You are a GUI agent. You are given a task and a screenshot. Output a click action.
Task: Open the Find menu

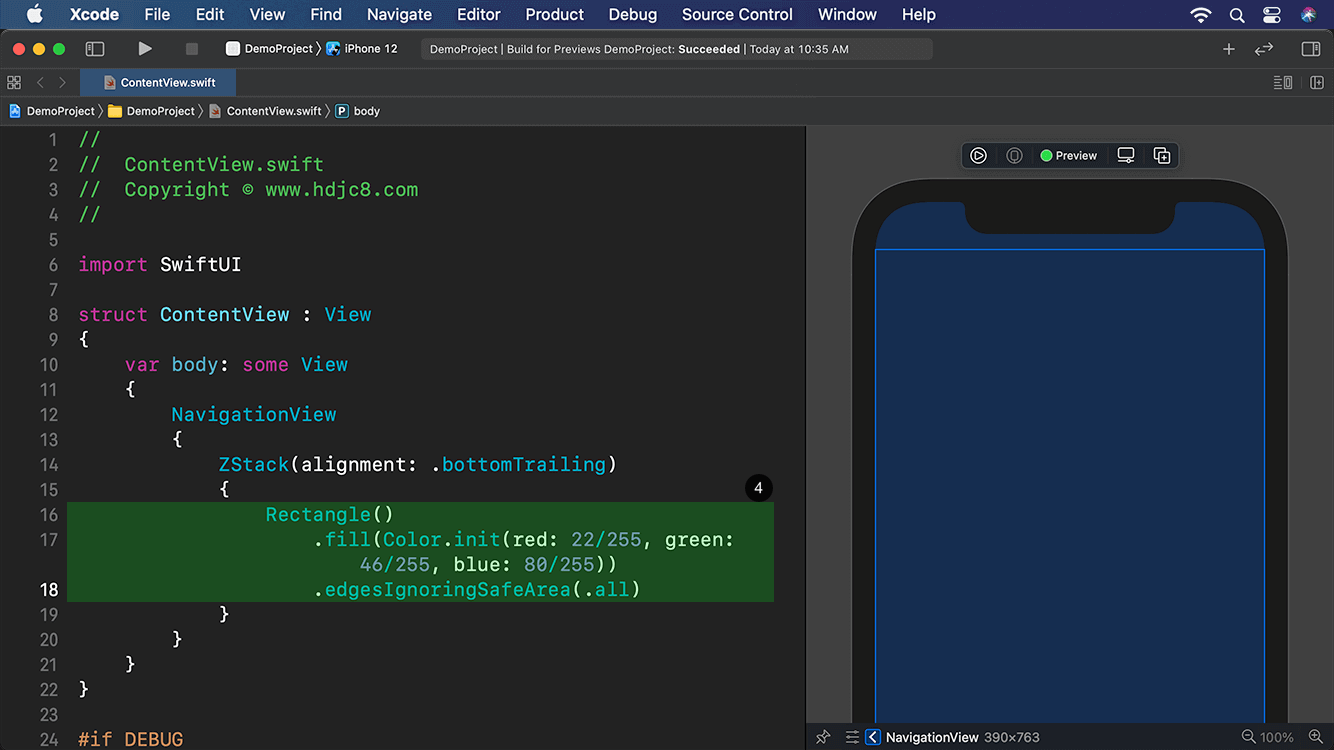(x=326, y=14)
